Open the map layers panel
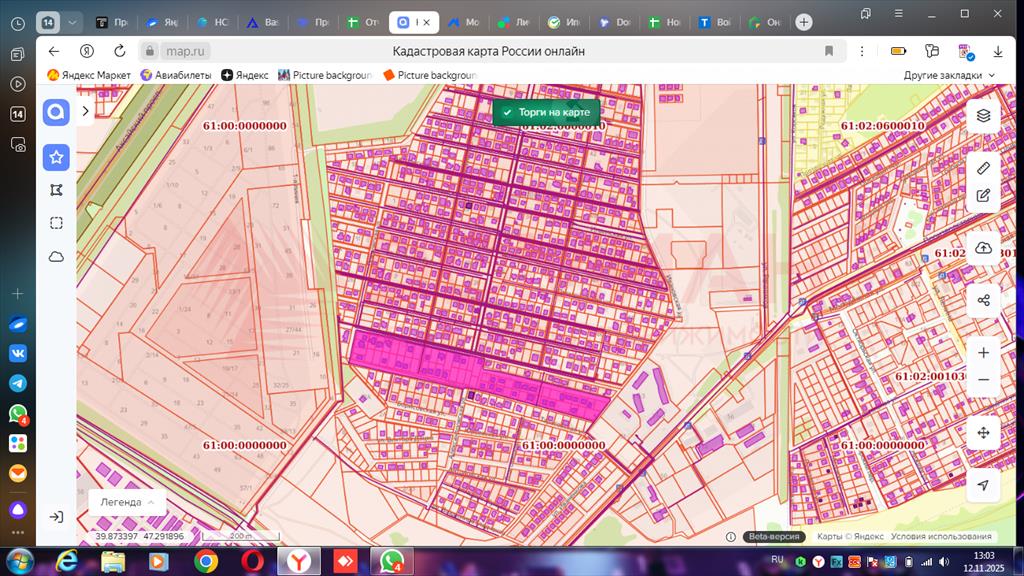The width and height of the screenshot is (1024, 576). (x=983, y=115)
